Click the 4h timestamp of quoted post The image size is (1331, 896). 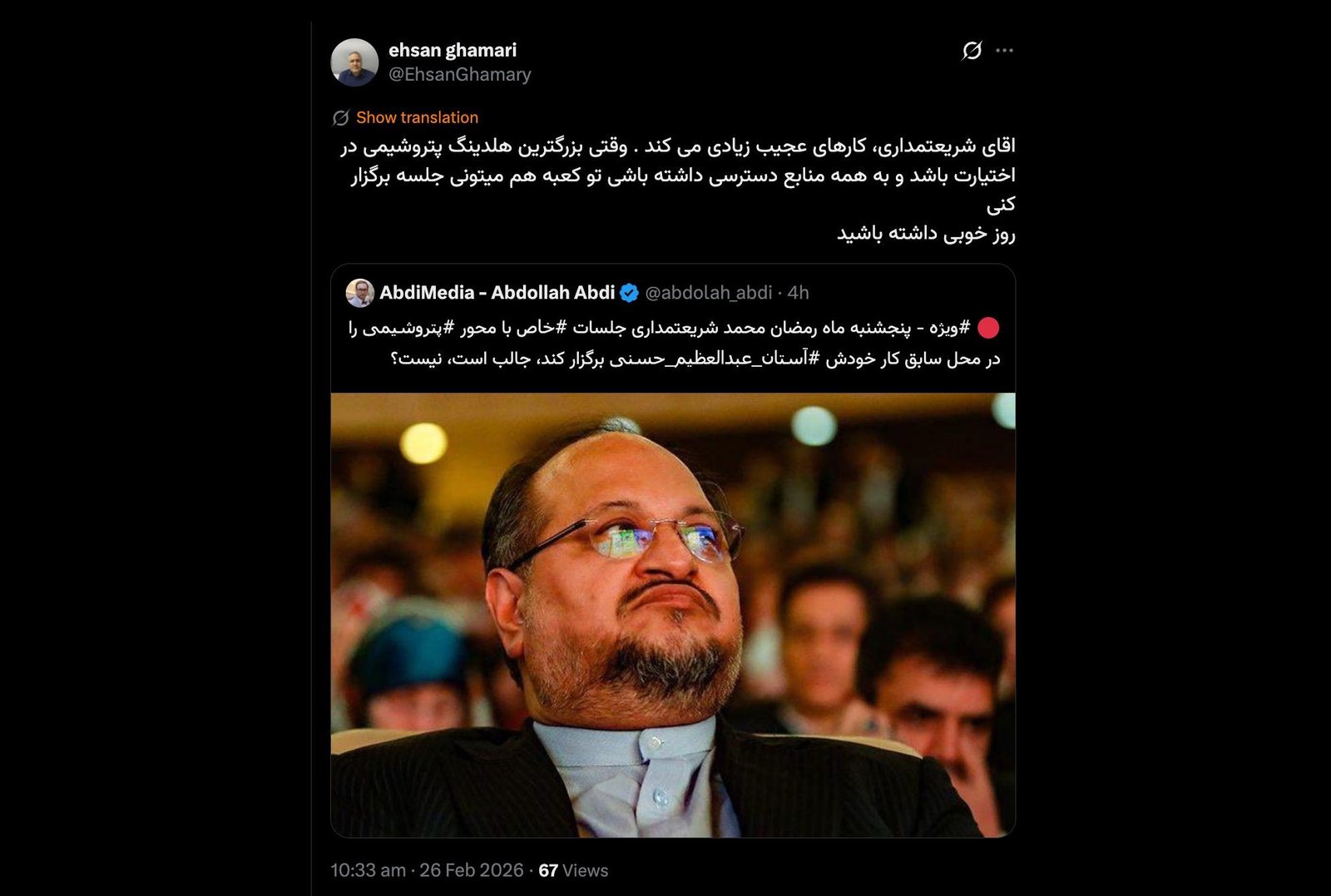point(799,293)
